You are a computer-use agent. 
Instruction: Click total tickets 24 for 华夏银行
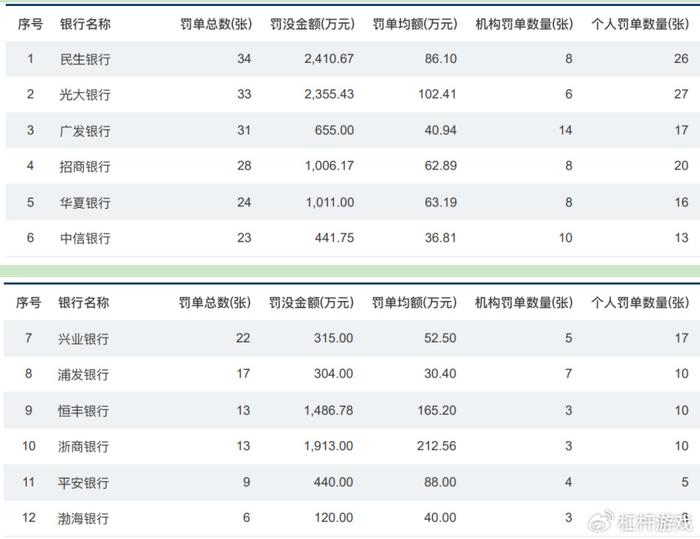[x=244, y=202]
